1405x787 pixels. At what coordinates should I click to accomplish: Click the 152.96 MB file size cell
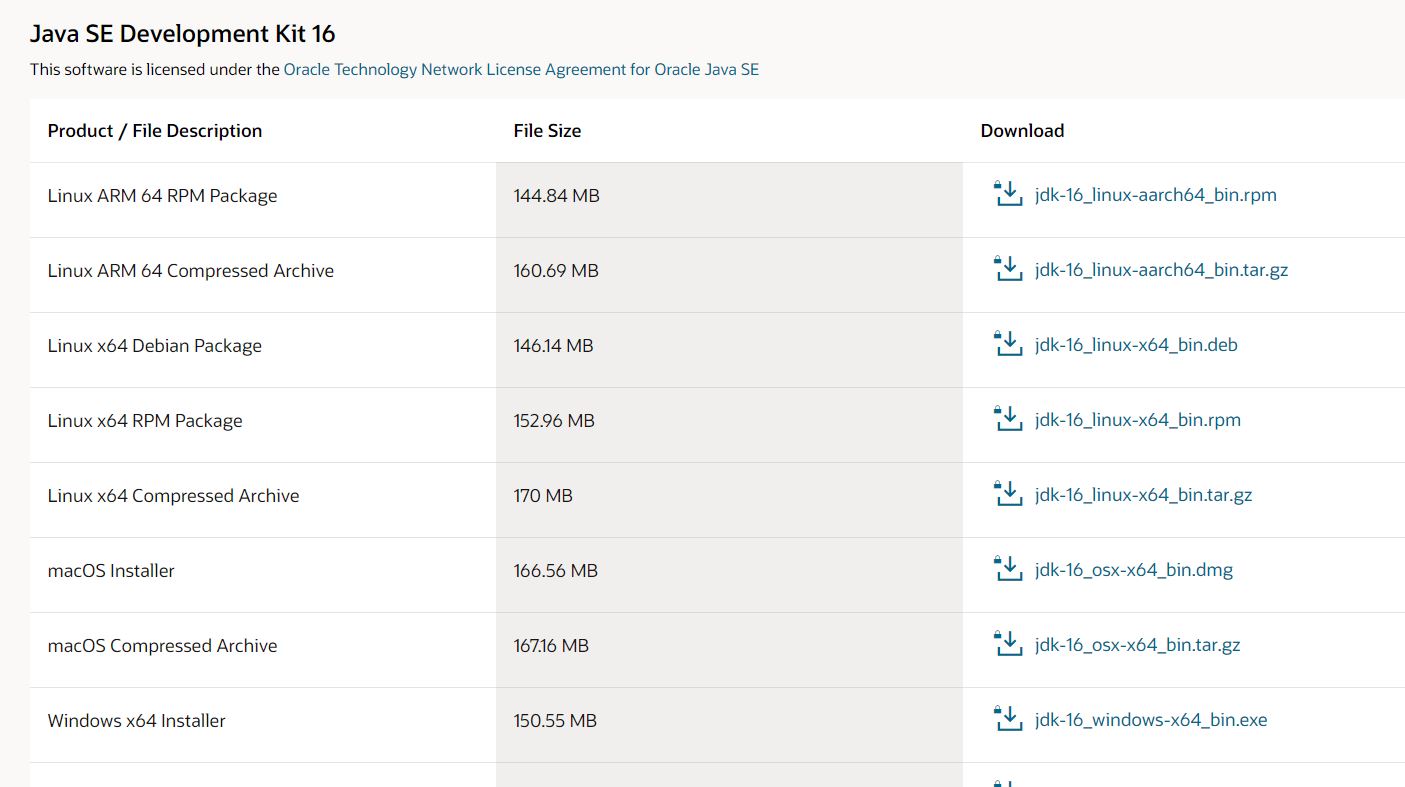(x=729, y=425)
